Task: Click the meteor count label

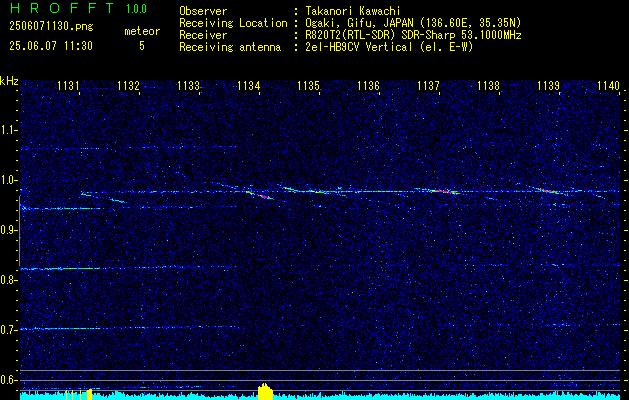Action: 142,31
